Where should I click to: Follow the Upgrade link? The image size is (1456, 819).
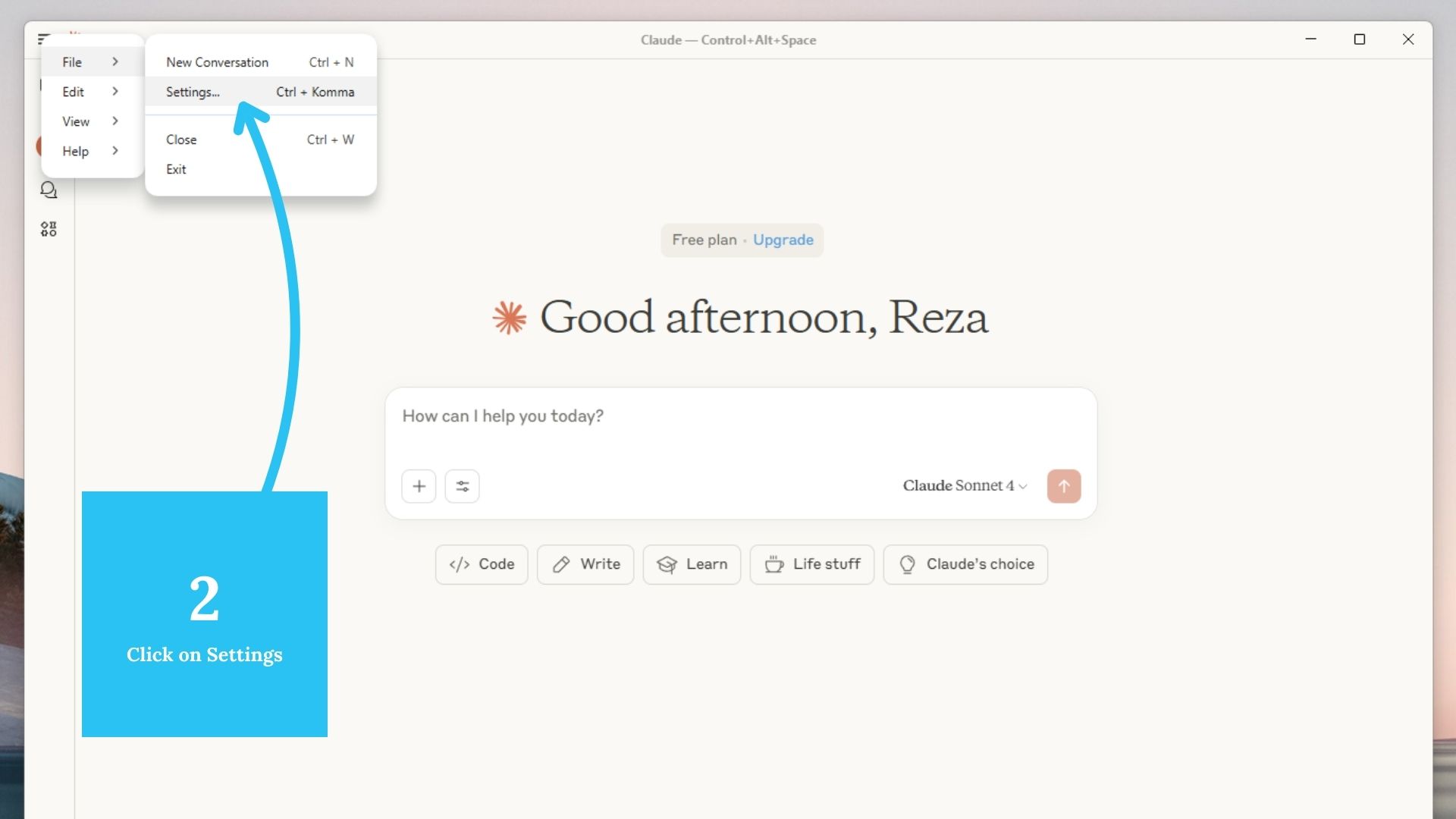point(783,240)
